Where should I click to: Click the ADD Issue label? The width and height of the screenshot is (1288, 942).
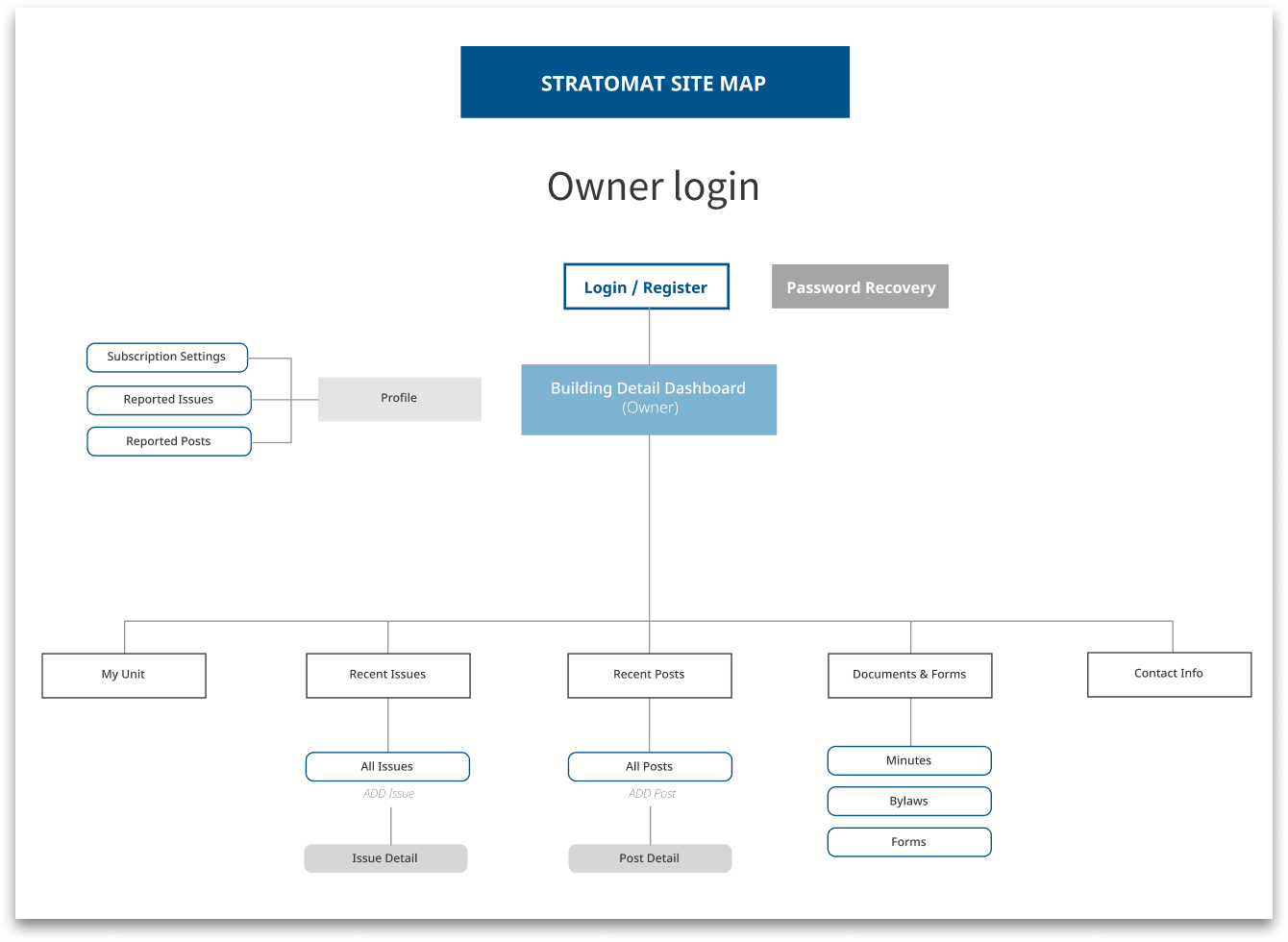coord(388,794)
